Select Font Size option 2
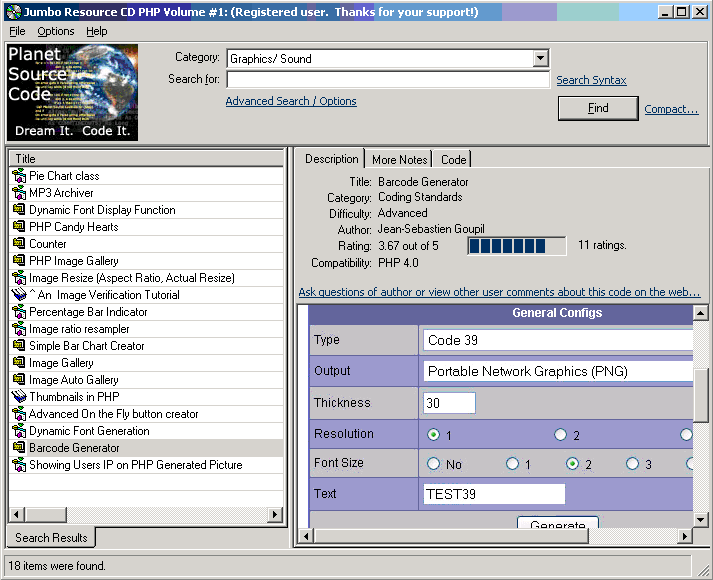This screenshot has height=580, width=713. [x=572, y=464]
